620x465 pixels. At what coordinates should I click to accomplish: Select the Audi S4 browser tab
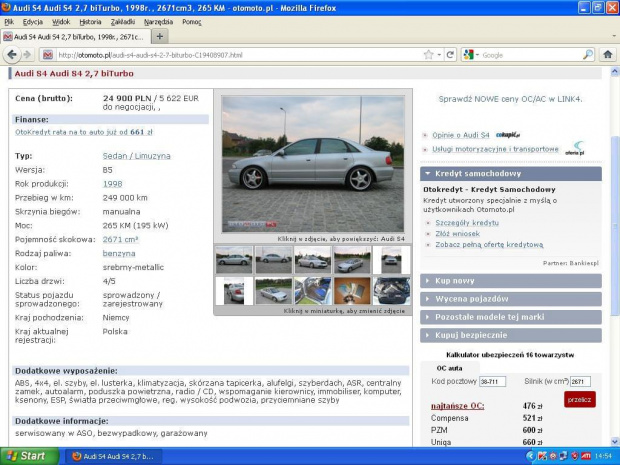[x=75, y=37]
